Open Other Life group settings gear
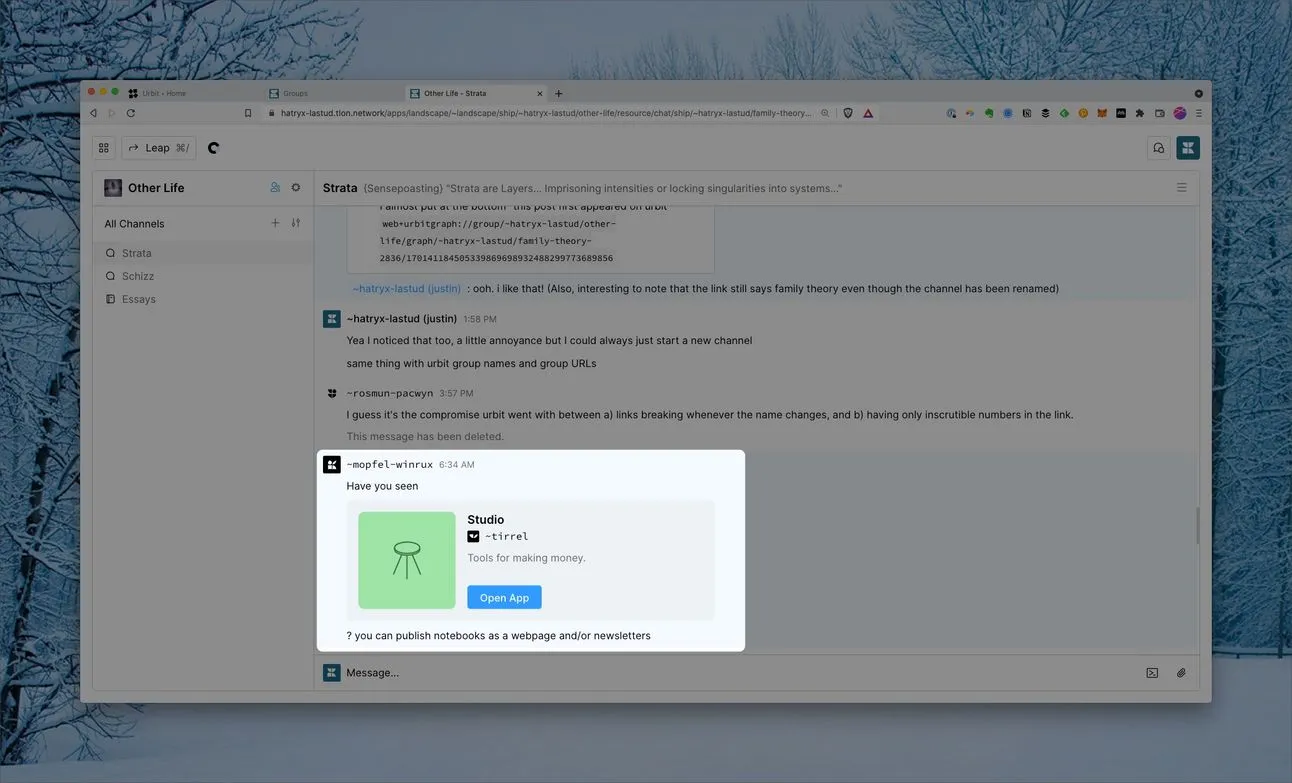Viewport: 1292px width, 783px height. tap(296, 187)
